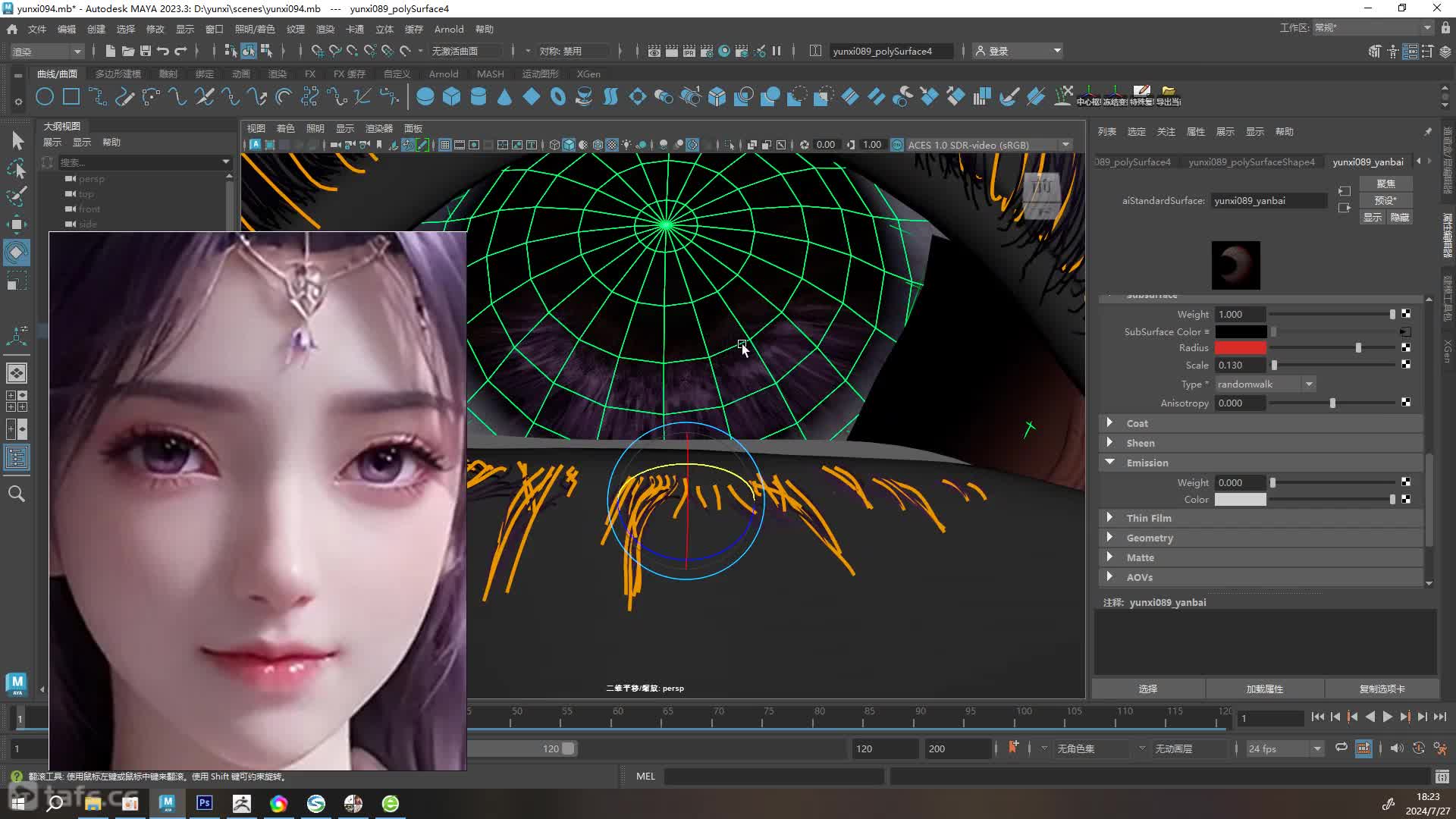1456x819 pixels.
Task: Create a NURBS cylinder from the shelf
Action: 479,97
